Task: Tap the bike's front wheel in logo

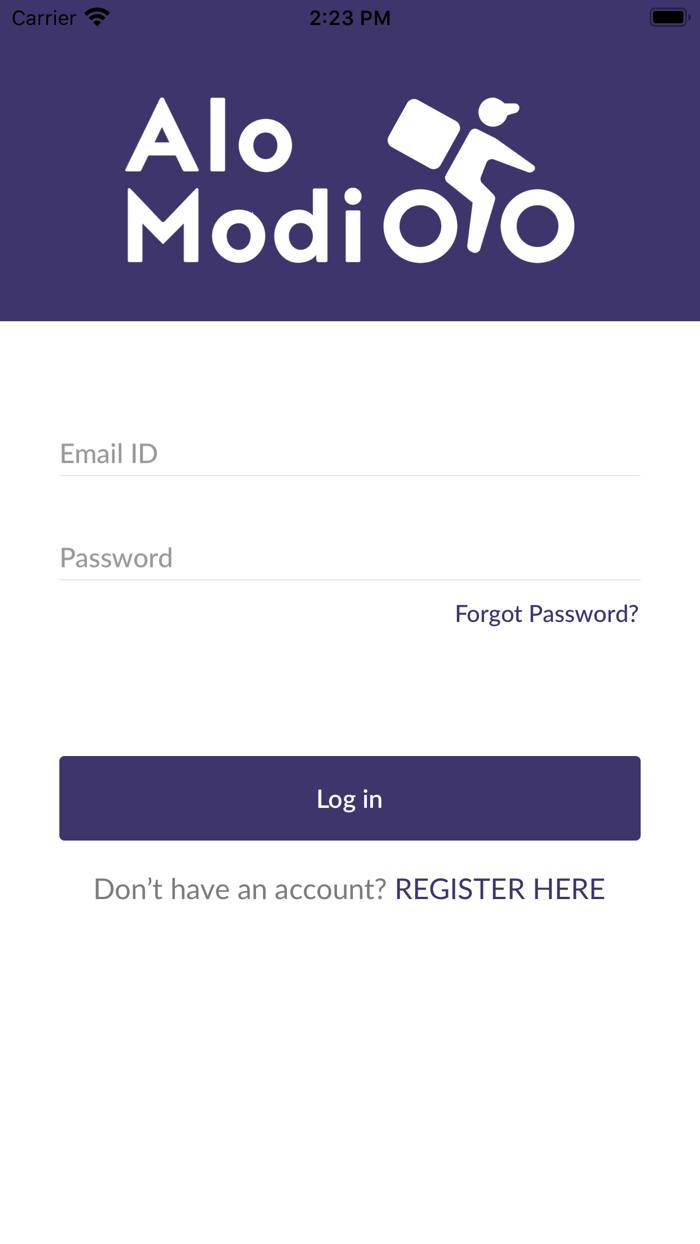Action: point(537,226)
